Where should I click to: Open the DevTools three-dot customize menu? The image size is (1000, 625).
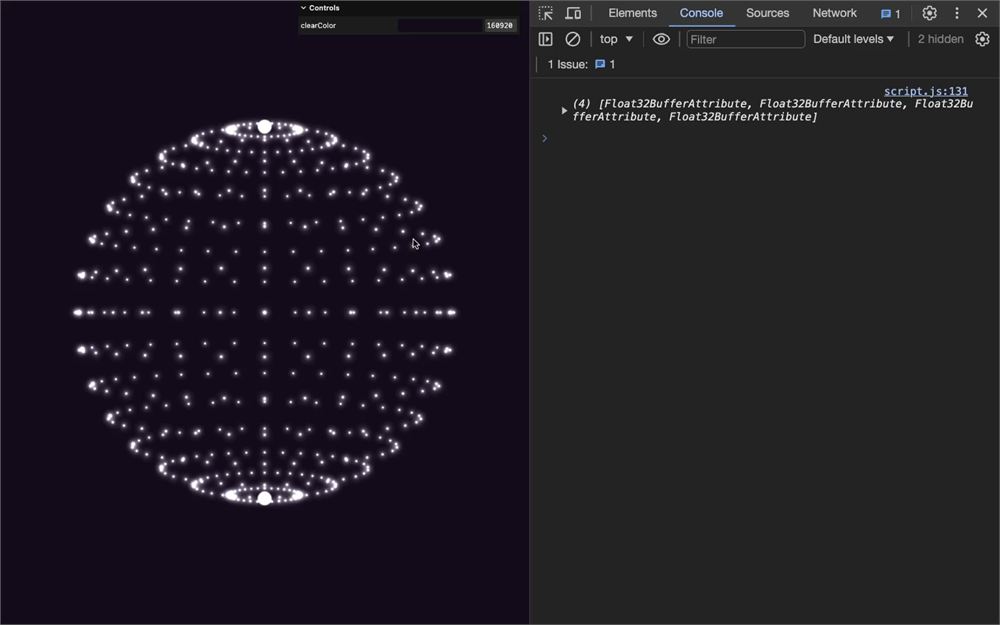coord(957,13)
